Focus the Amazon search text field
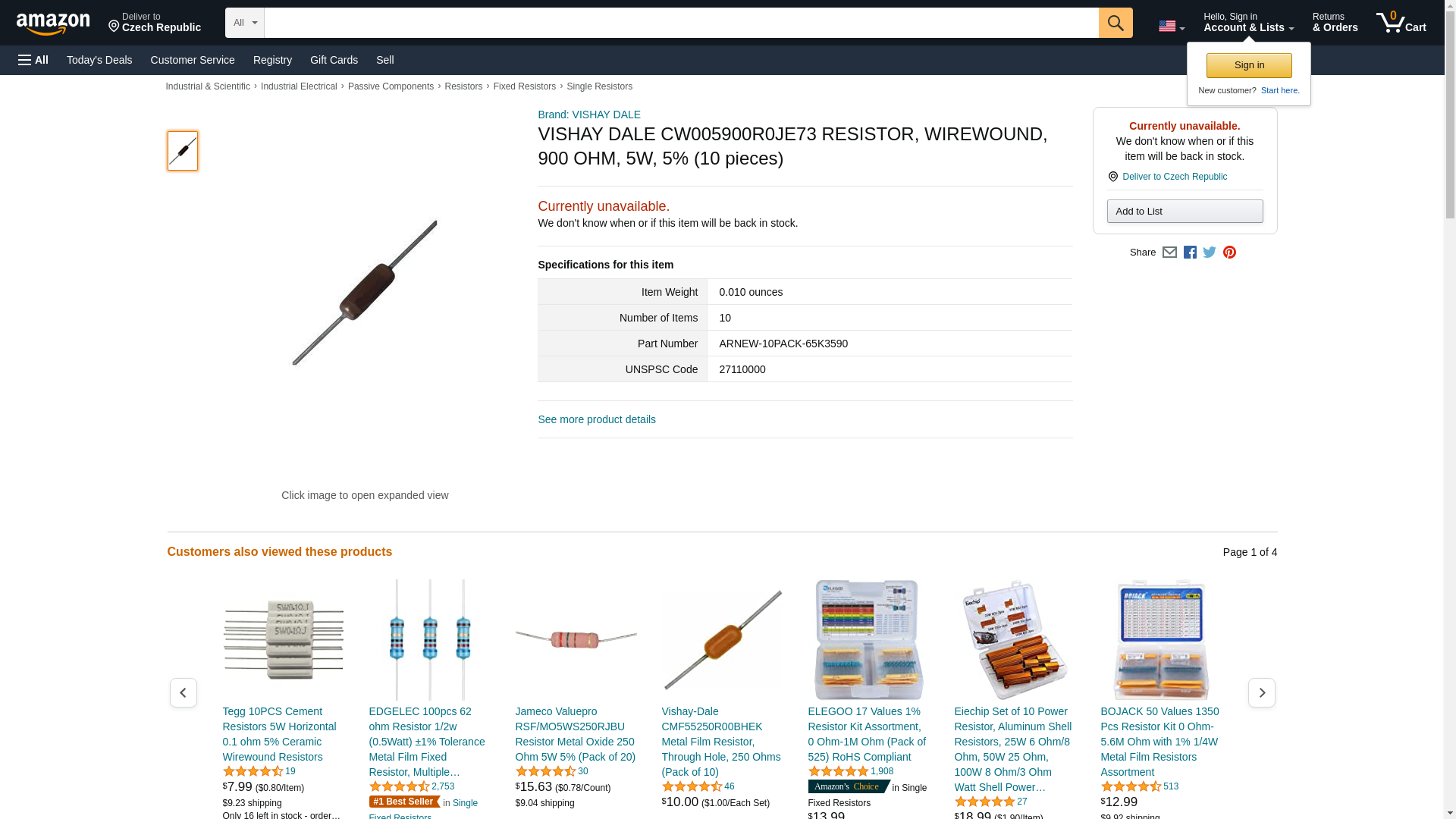Image resolution: width=1456 pixels, height=819 pixels. tap(681, 23)
